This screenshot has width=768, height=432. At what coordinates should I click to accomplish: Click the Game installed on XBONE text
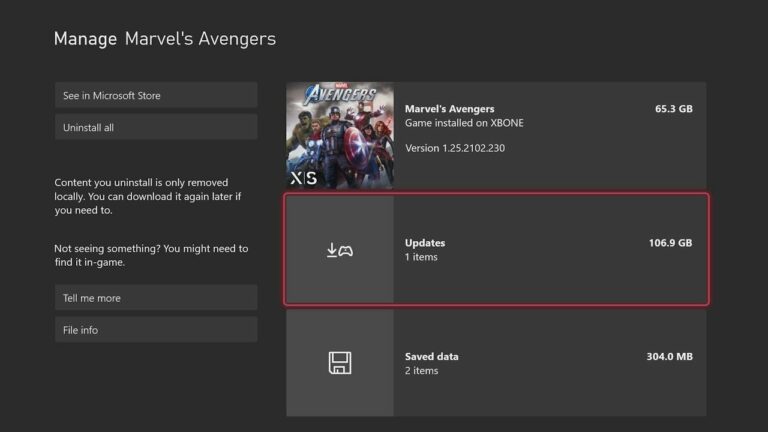click(464, 123)
